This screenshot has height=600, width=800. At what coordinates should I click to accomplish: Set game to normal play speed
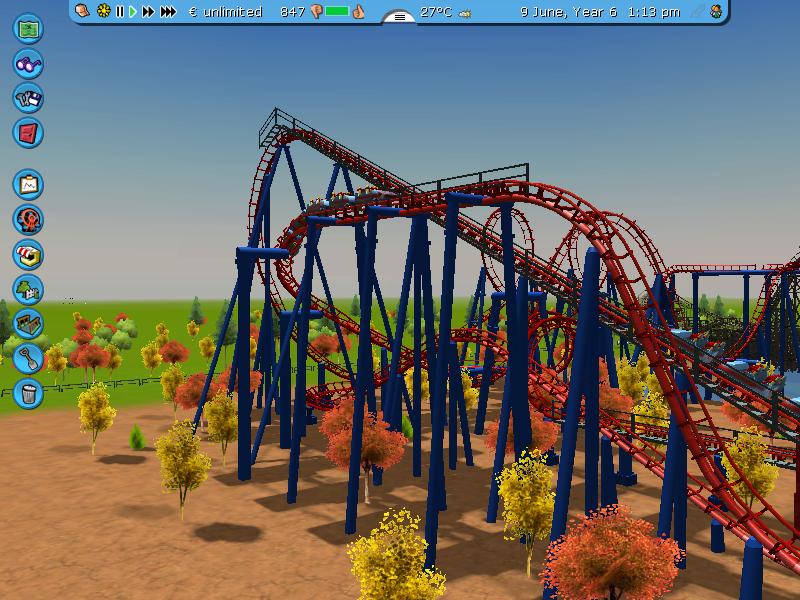click(x=133, y=11)
